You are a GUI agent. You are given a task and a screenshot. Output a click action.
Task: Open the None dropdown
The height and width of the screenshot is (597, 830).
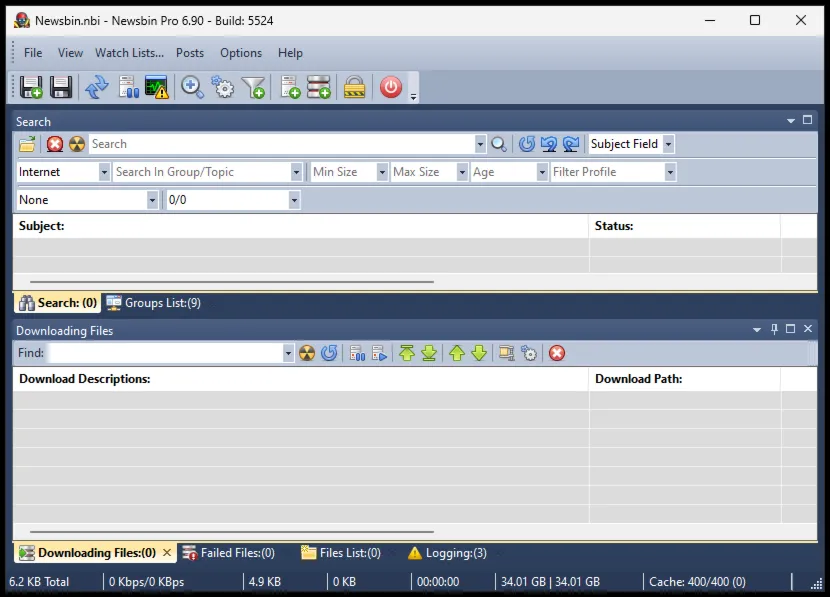tap(152, 200)
